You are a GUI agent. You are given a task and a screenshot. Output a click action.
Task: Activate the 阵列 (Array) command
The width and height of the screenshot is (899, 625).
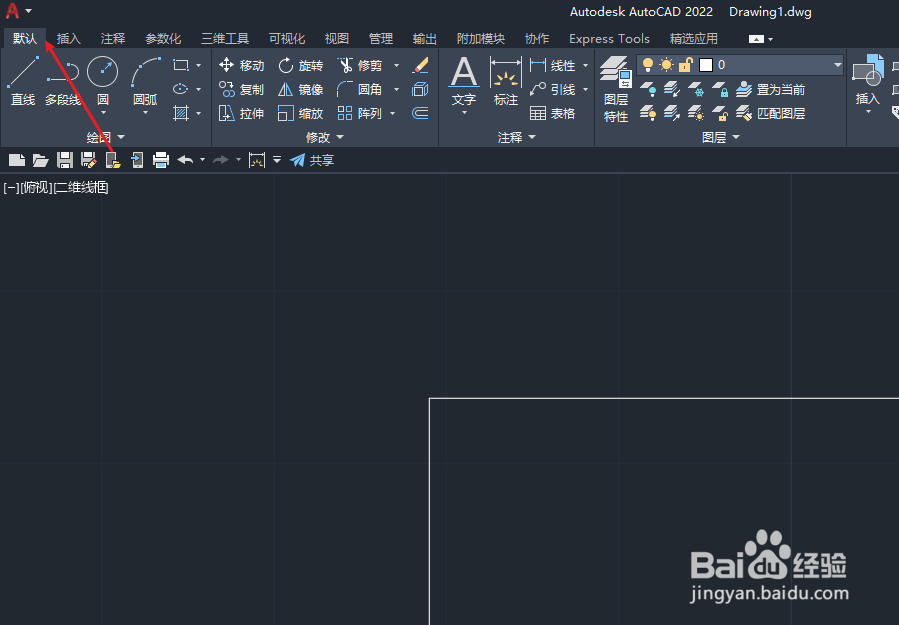click(x=359, y=114)
